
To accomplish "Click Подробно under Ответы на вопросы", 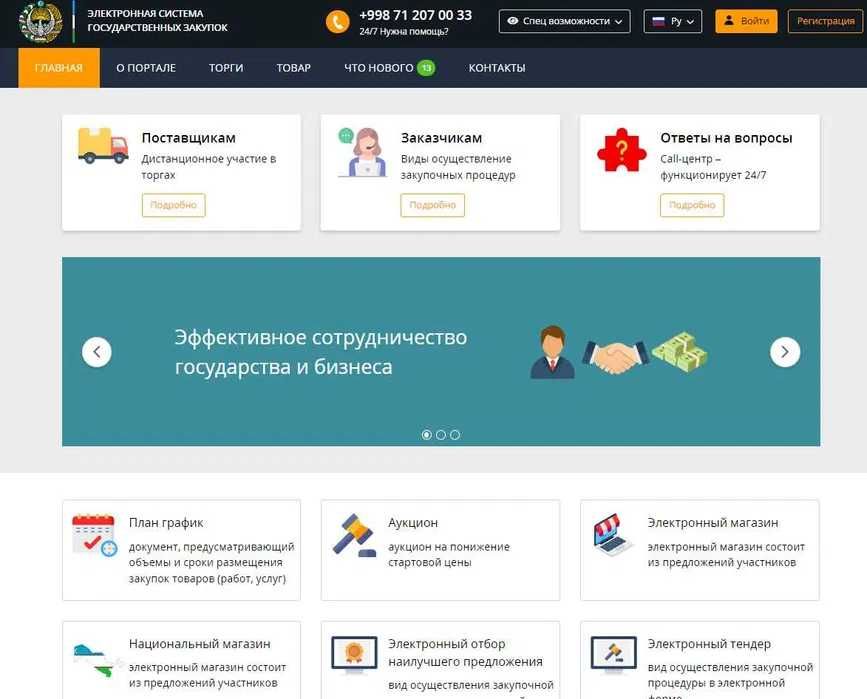I will [x=692, y=205].
